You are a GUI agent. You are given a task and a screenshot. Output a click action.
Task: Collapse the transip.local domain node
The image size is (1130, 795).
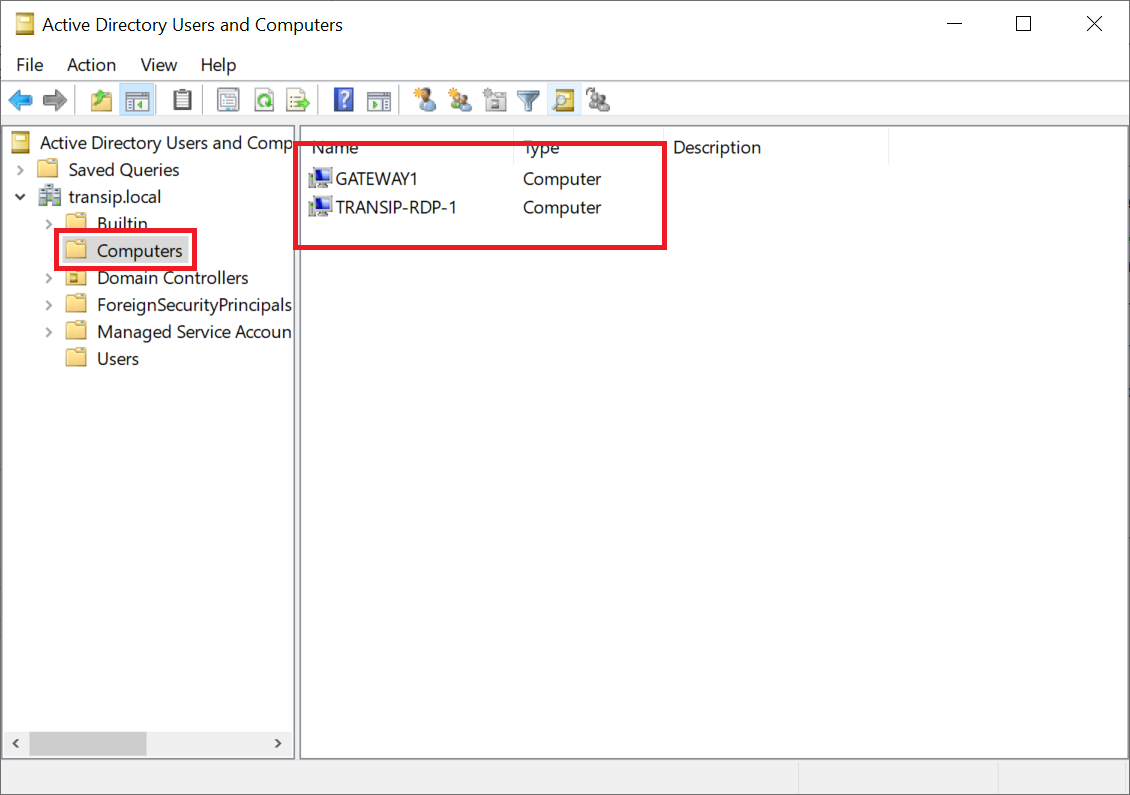click(21, 197)
